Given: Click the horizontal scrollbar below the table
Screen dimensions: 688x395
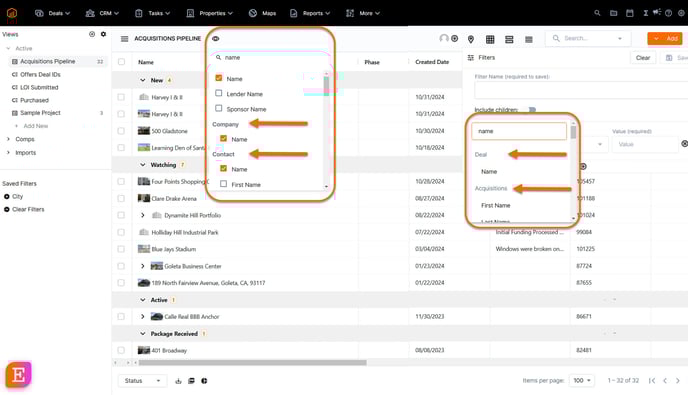Looking at the screenshot, I should [252, 363].
